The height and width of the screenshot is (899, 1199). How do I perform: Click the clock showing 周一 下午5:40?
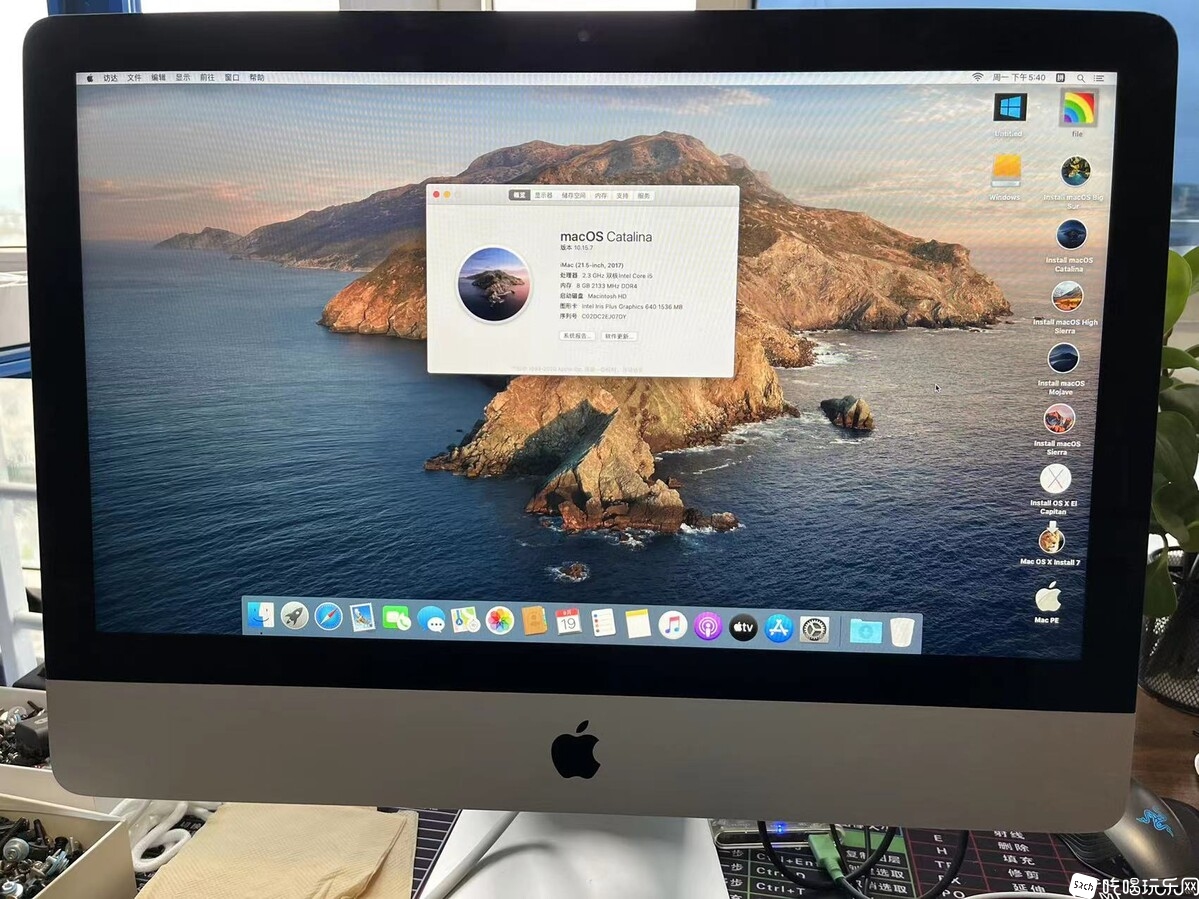pyautogui.click(x=1019, y=77)
